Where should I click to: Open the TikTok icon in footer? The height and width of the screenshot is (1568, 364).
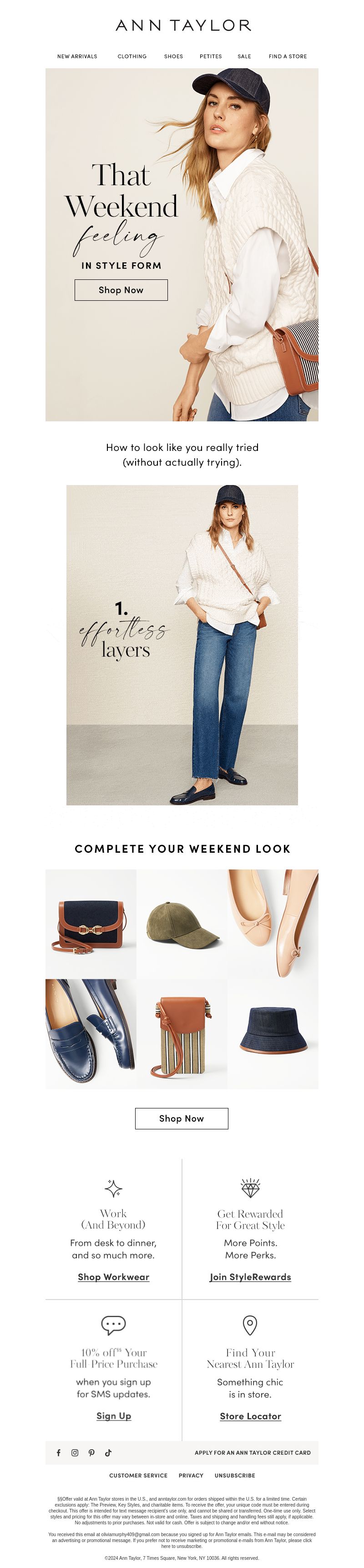click(108, 1452)
